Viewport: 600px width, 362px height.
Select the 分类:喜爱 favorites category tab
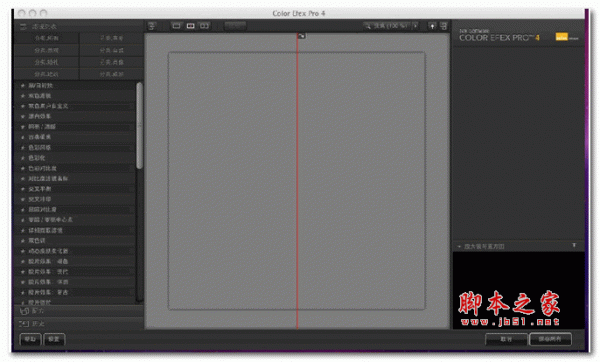point(111,38)
